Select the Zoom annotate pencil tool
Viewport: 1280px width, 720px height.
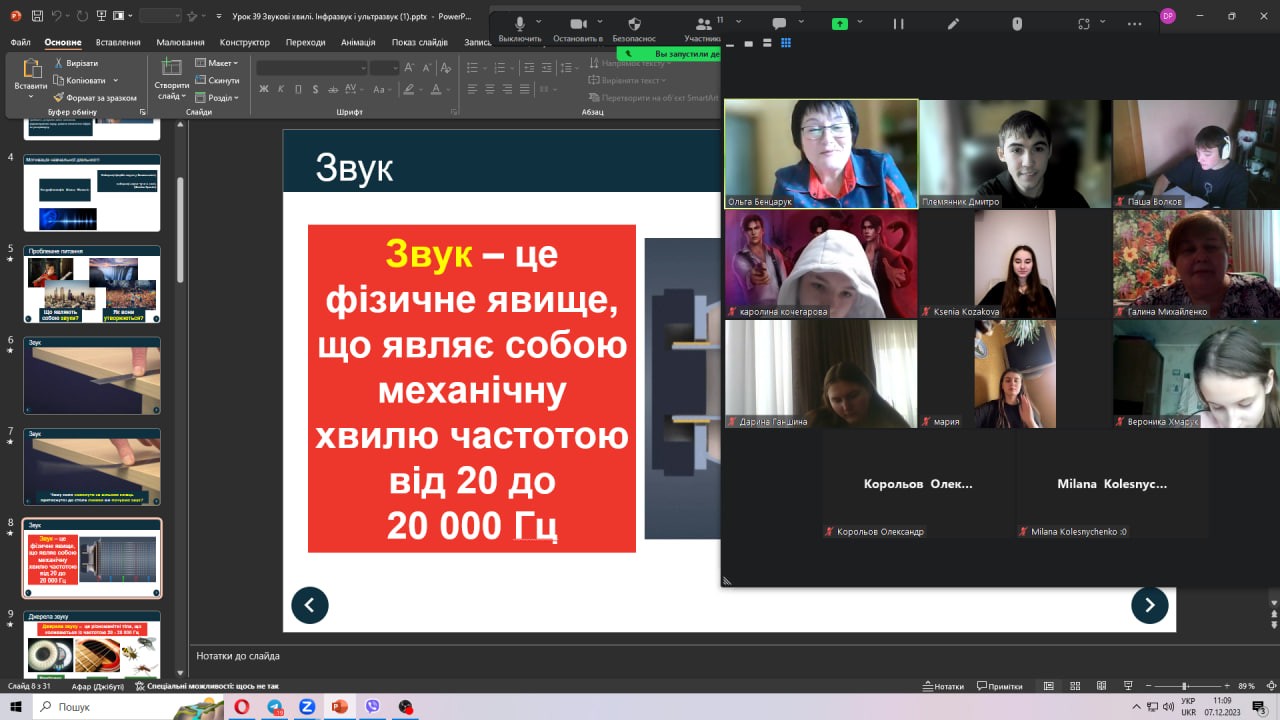point(954,24)
